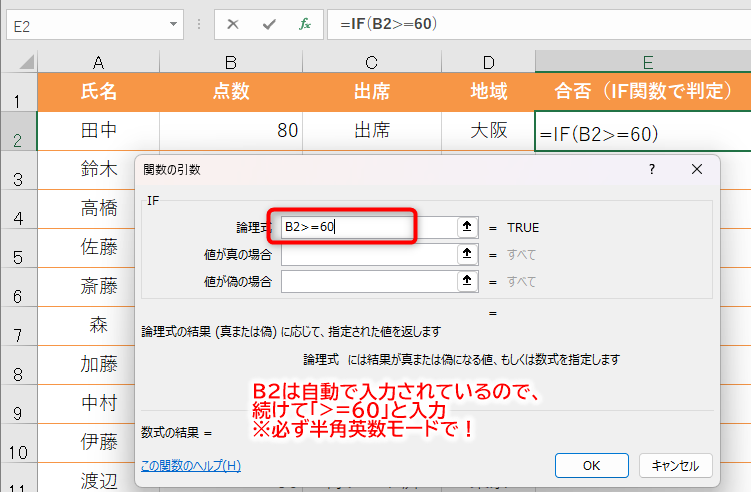The image size is (751, 492).
Task: Click range selector icon for 値が真の場合
Action: 466,254
